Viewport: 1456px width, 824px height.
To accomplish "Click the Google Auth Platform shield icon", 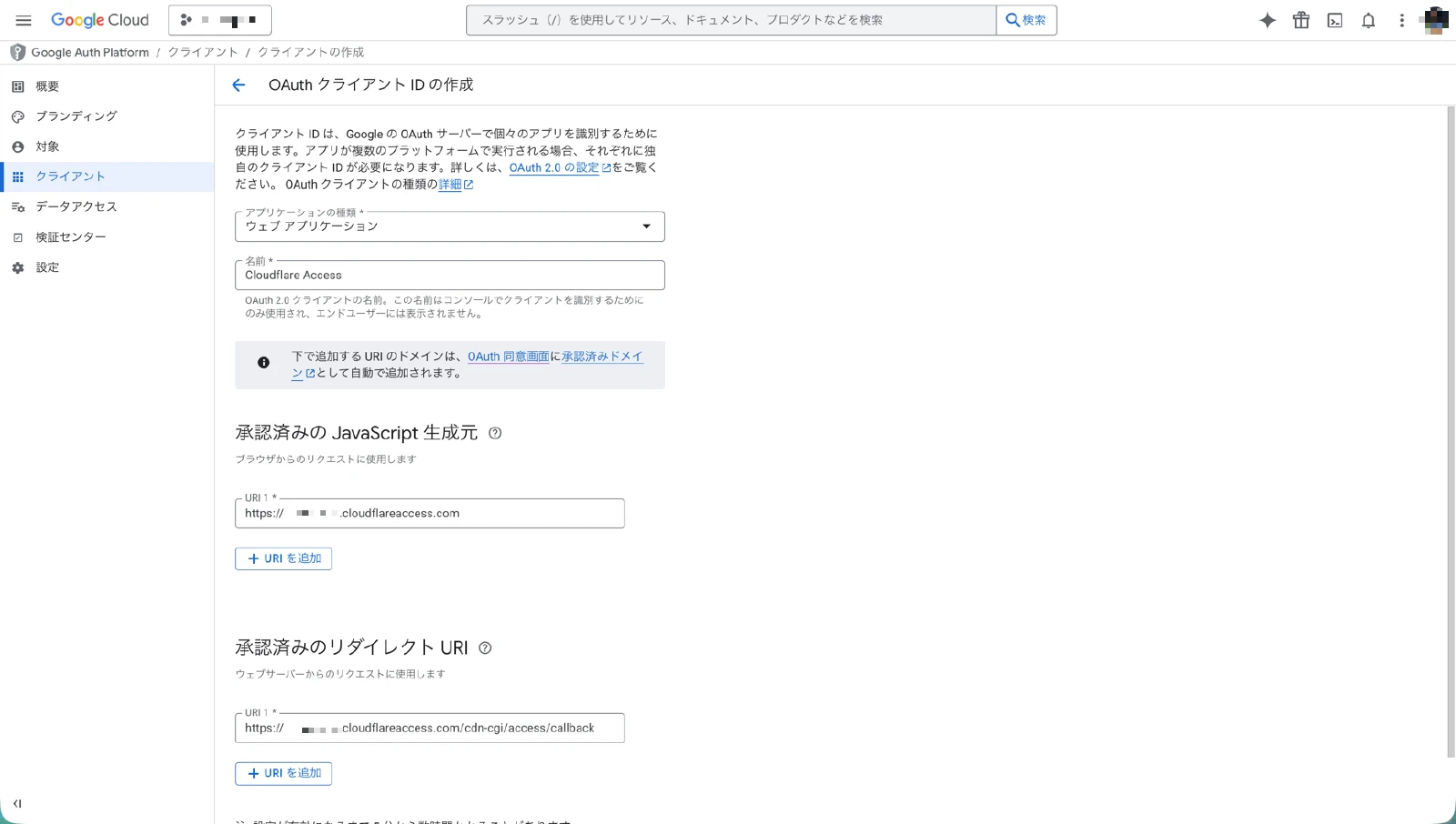I will click(16, 52).
